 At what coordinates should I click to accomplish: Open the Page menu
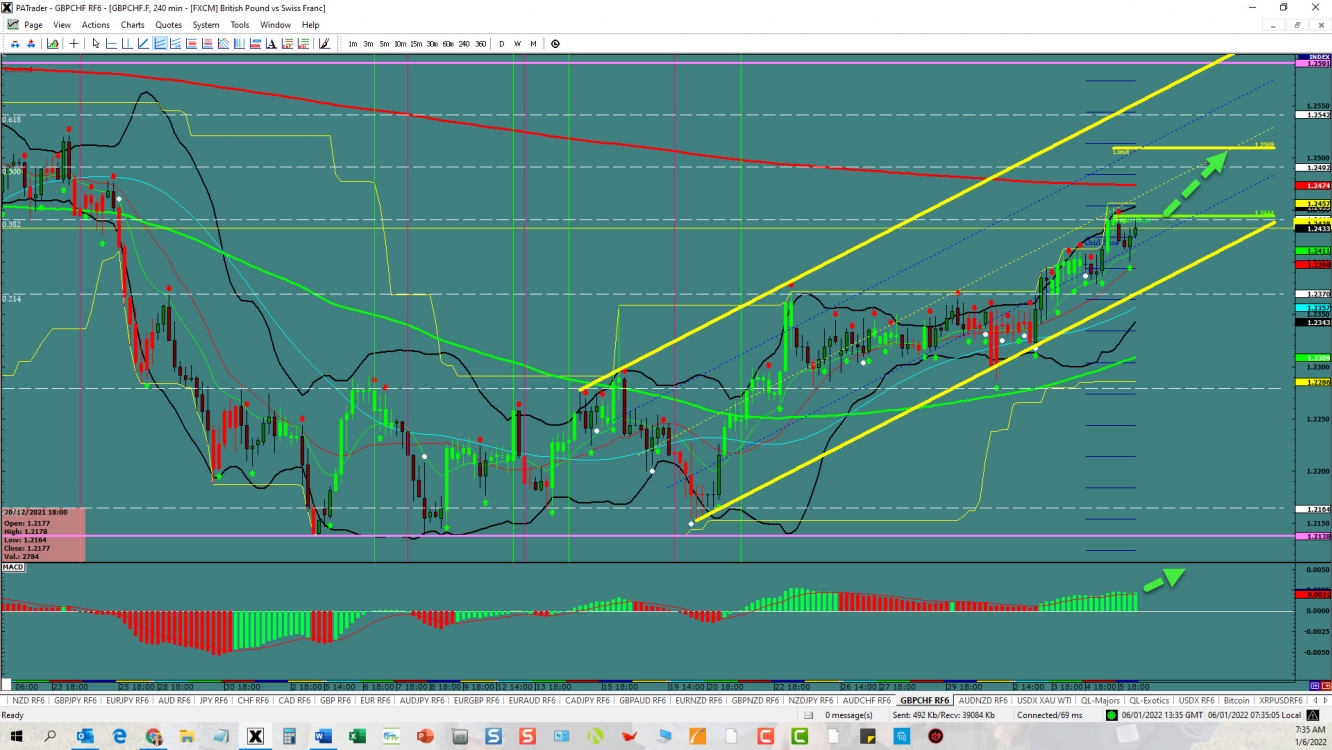pos(33,25)
